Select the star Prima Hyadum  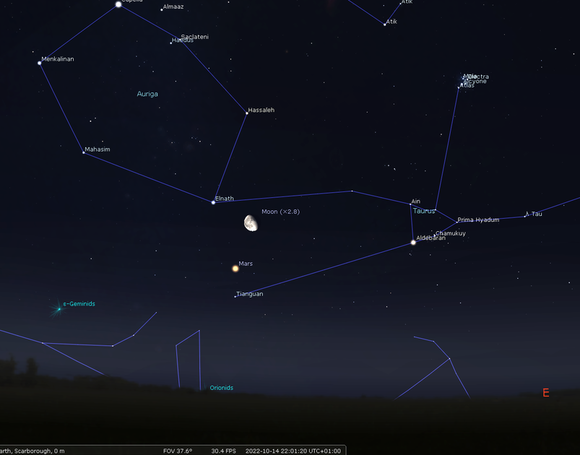457,222
